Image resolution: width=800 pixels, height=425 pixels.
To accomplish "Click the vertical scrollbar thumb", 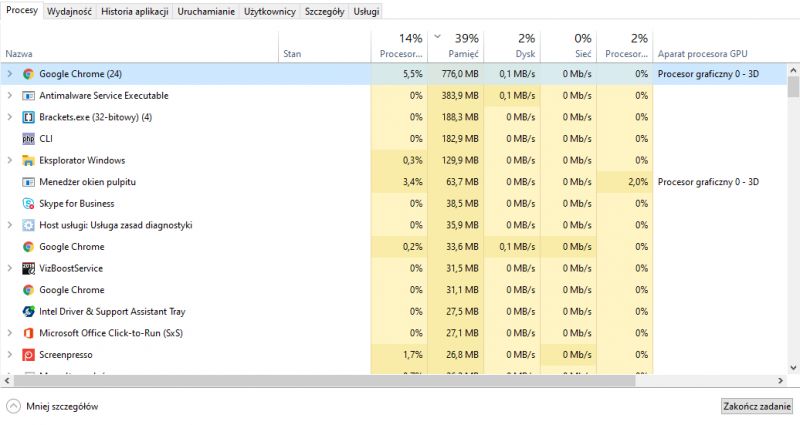I will [x=793, y=87].
